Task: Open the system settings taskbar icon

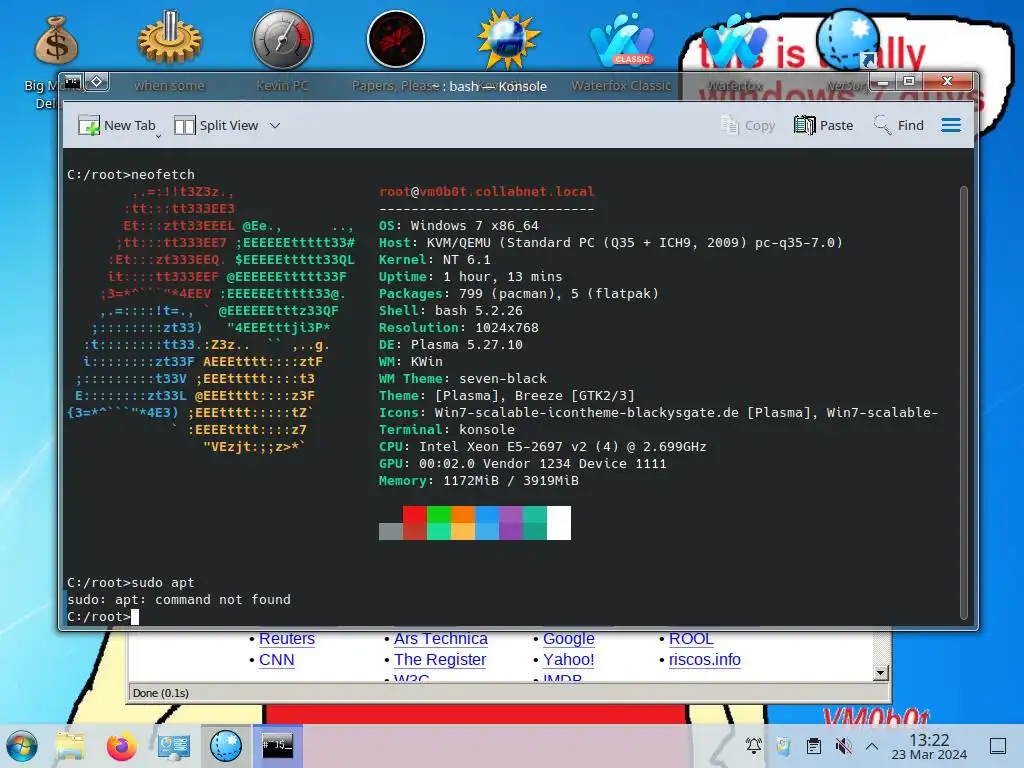Action: click(174, 746)
